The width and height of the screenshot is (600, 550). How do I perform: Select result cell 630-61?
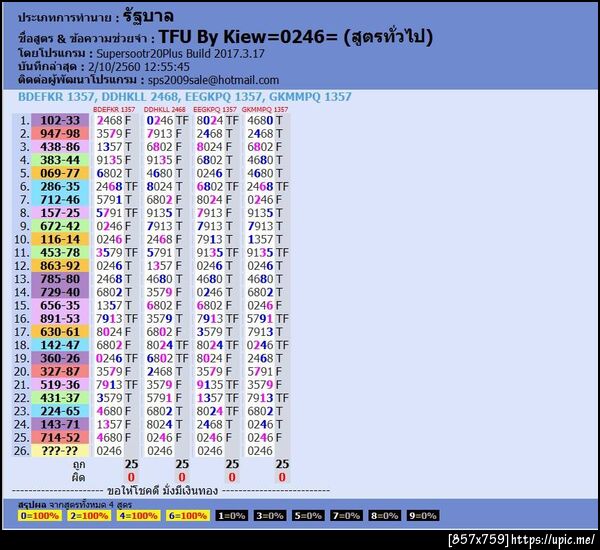(x=60, y=331)
